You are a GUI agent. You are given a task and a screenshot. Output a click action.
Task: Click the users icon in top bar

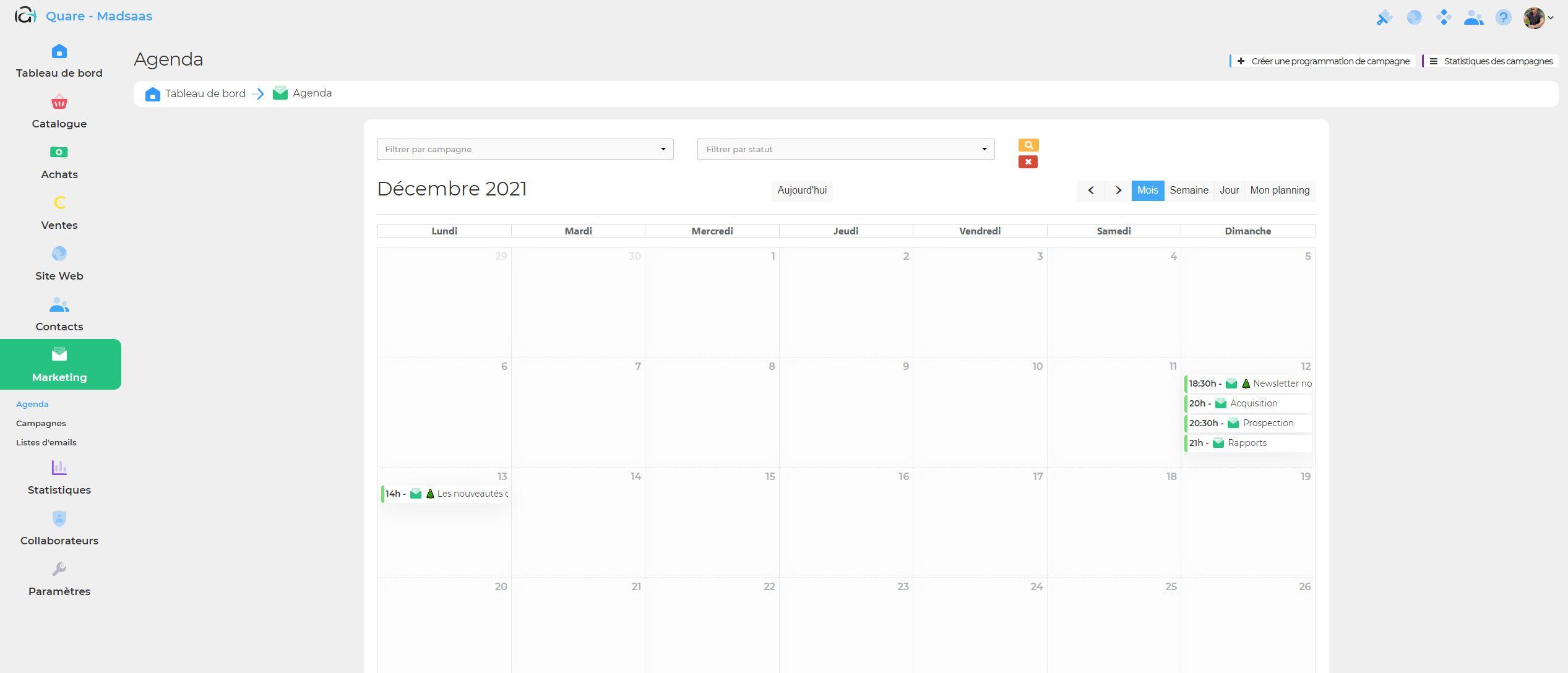pos(1473,17)
